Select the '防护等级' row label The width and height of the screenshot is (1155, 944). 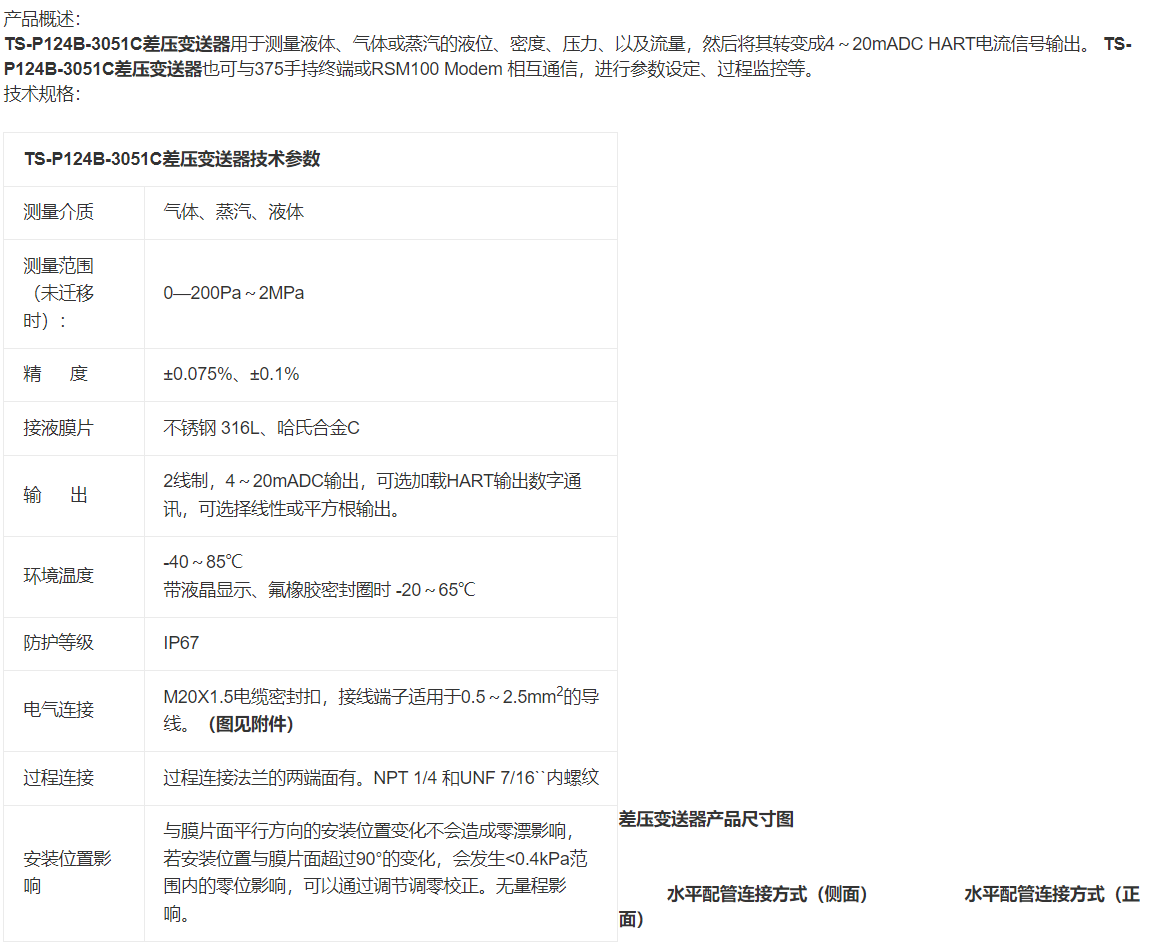tap(58, 643)
